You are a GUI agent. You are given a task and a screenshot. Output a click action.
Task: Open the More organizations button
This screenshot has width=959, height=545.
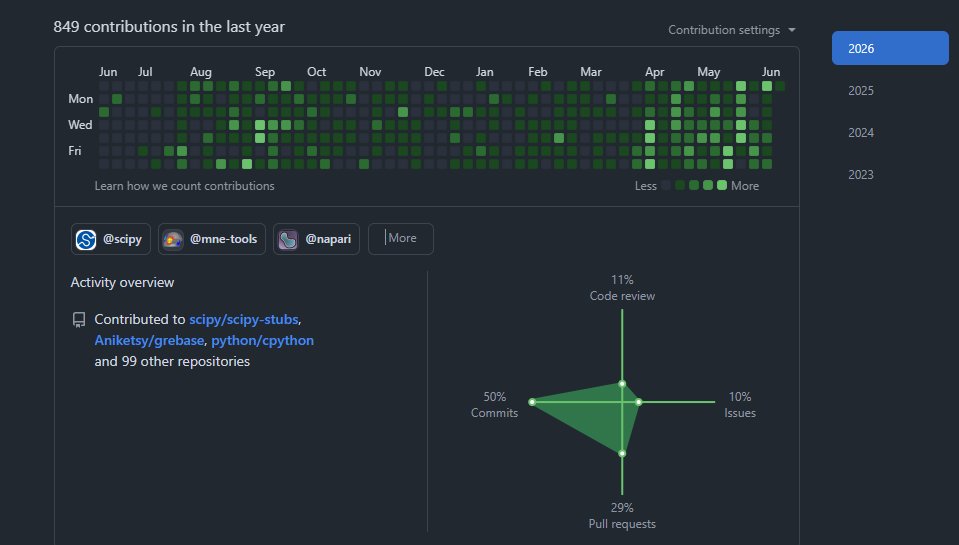pyautogui.click(x=401, y=239)
